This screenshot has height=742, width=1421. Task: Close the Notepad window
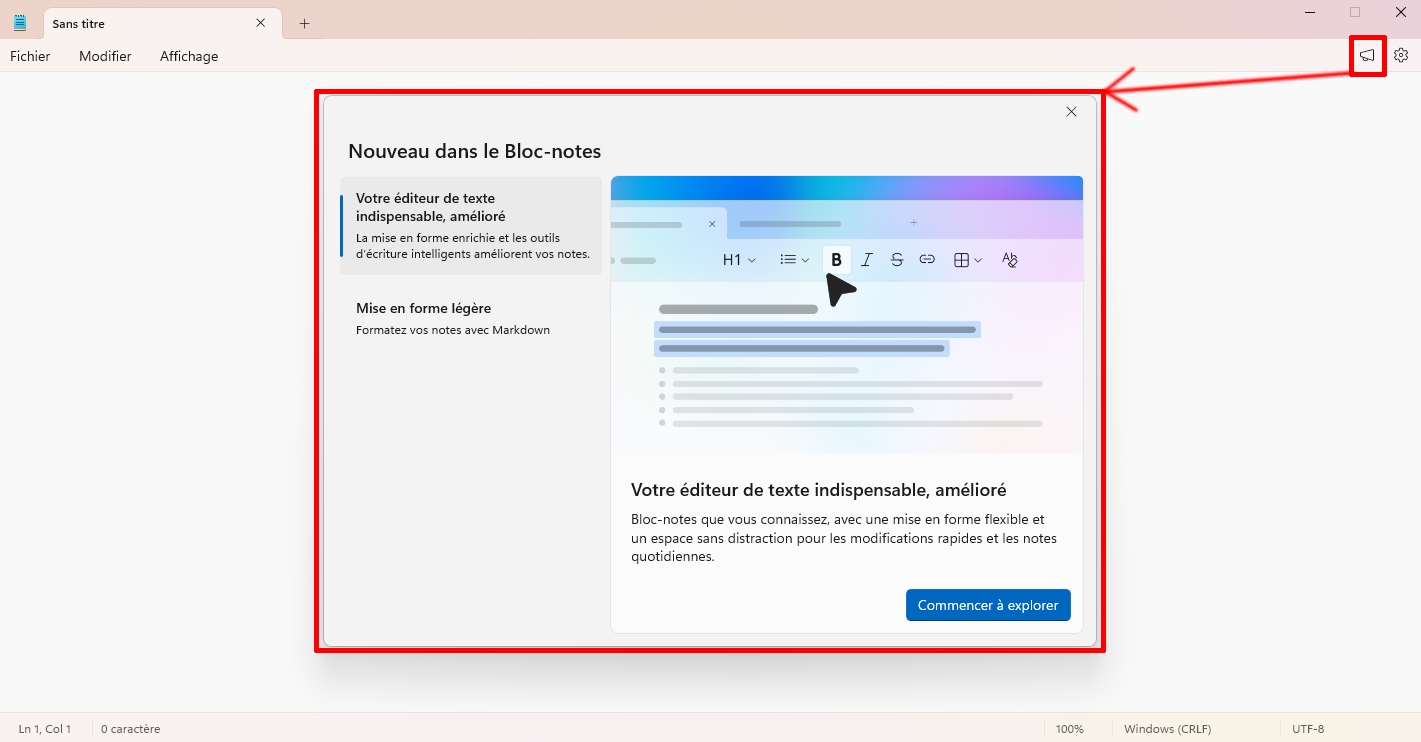tap(1400, 12)
